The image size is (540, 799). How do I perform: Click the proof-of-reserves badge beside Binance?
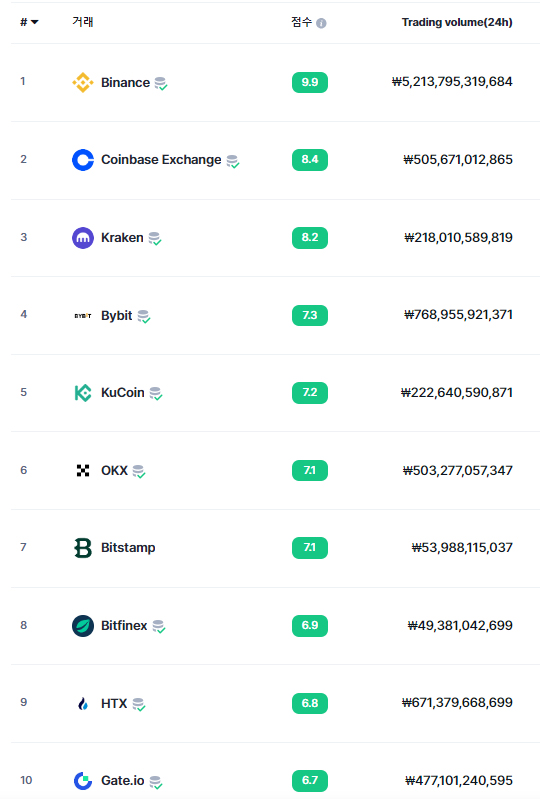click(161, 84)
